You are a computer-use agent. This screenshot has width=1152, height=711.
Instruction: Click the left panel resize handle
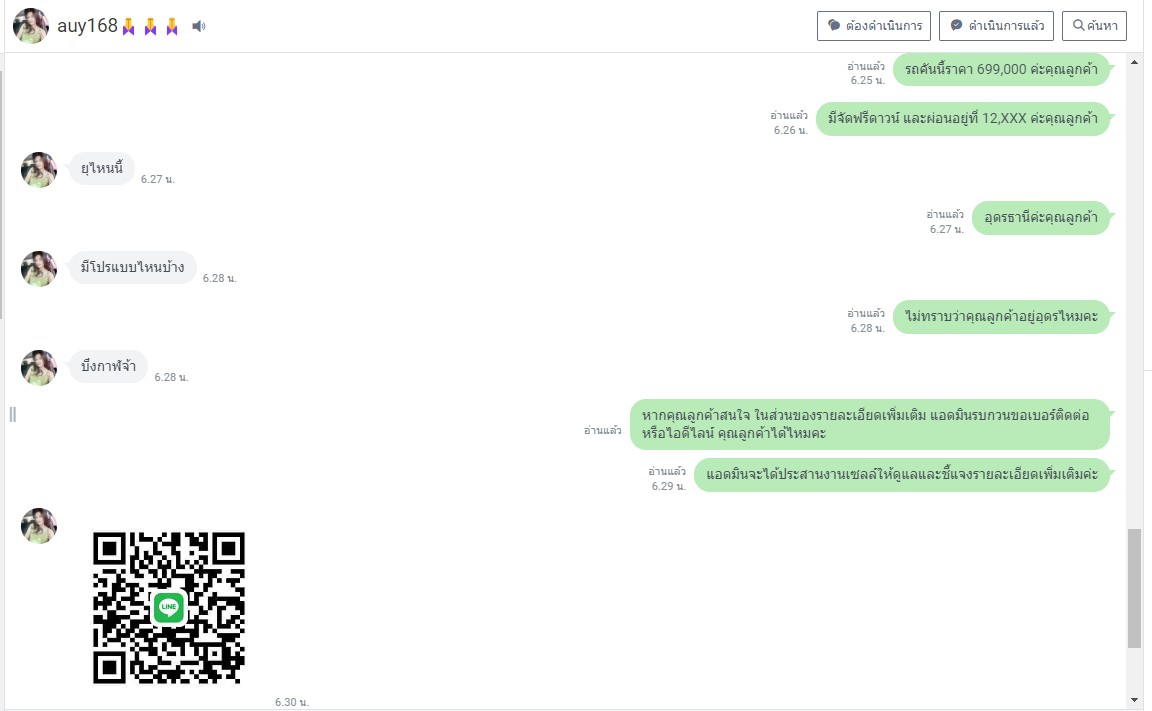12,415
